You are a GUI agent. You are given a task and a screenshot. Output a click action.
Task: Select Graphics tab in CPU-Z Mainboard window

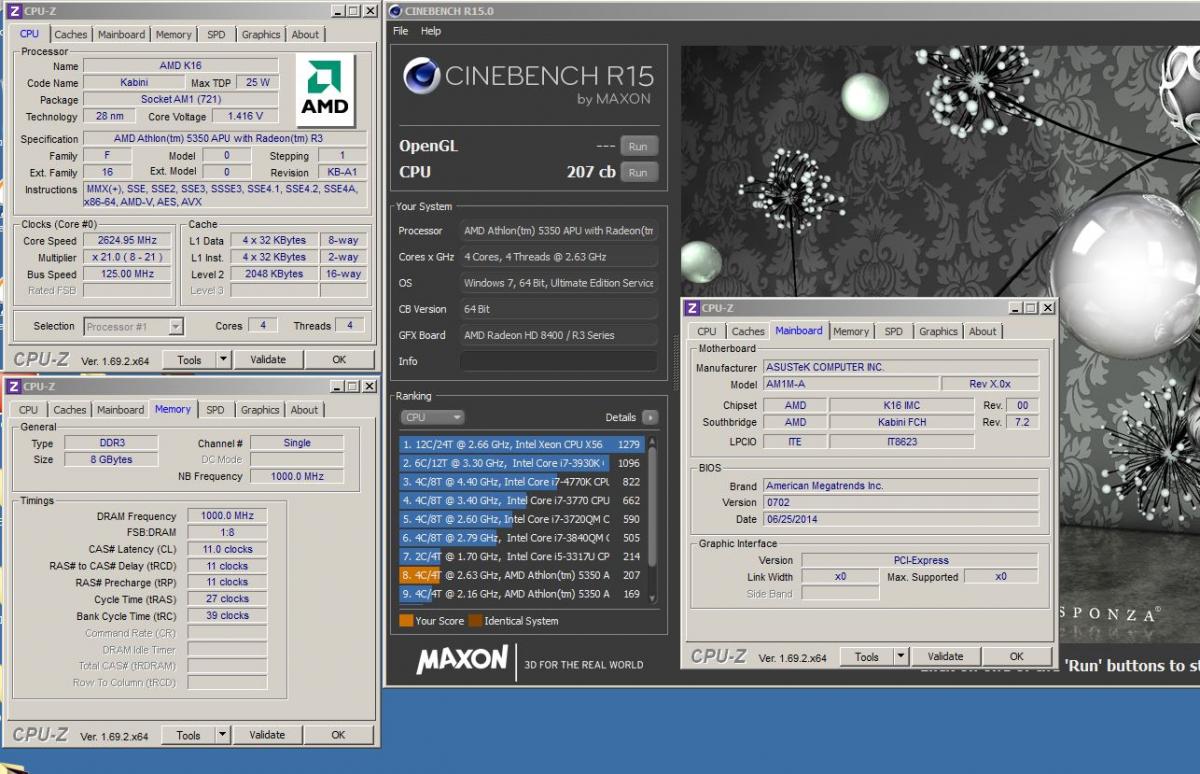pyautogui.click(x=938, y=332)
